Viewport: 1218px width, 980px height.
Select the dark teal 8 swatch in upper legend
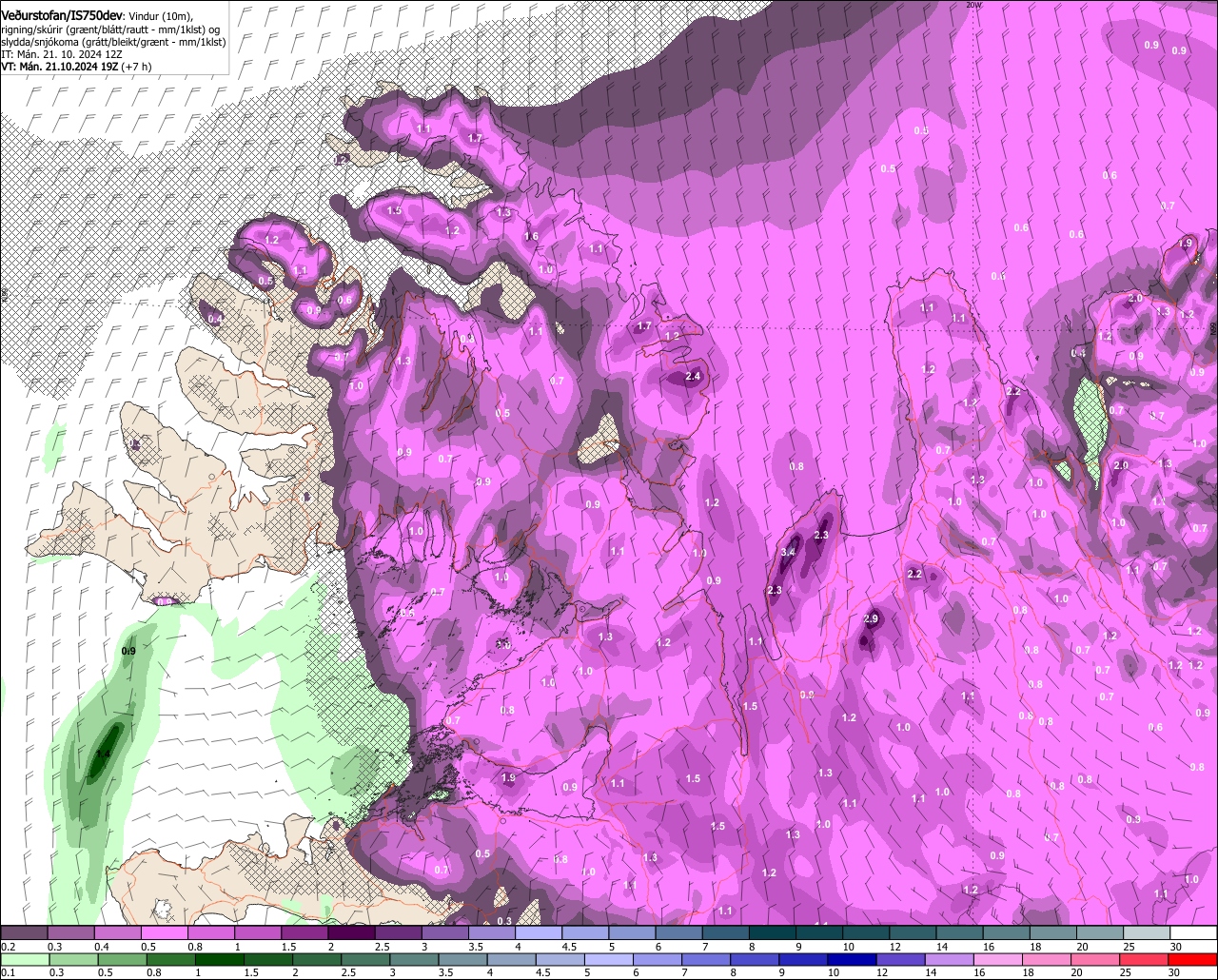pos(773,933)
